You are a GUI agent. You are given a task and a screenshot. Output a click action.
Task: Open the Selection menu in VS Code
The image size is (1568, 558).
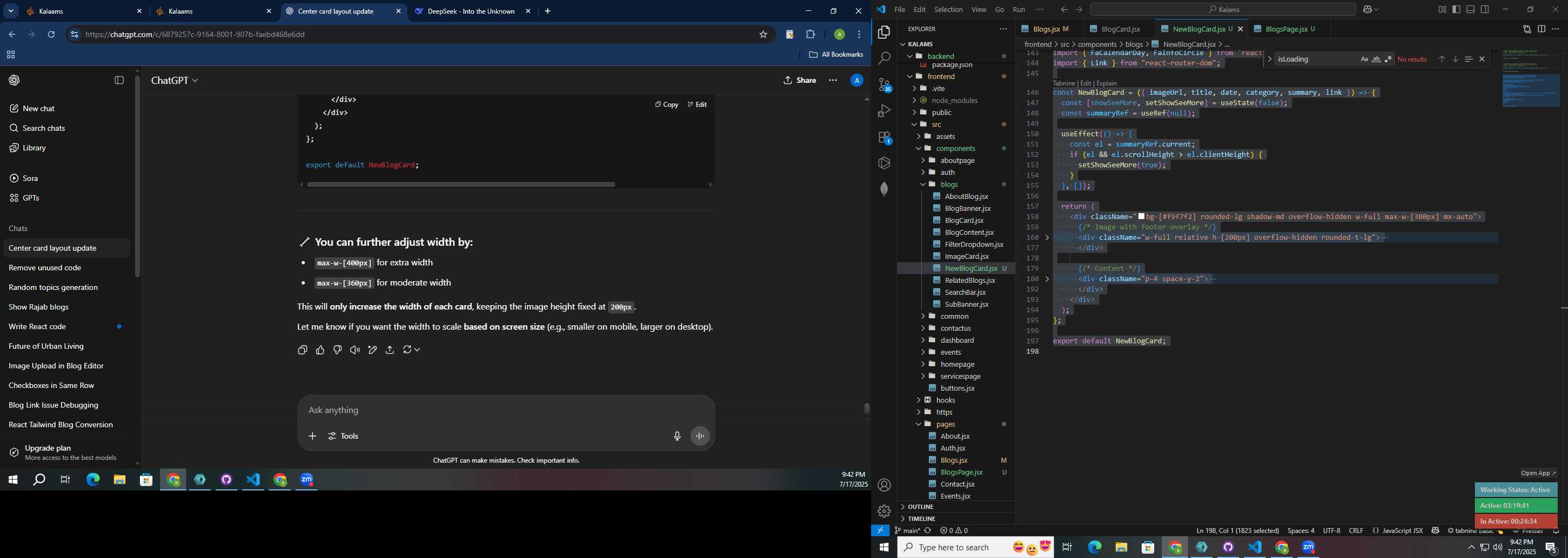[x=948, y=9]
